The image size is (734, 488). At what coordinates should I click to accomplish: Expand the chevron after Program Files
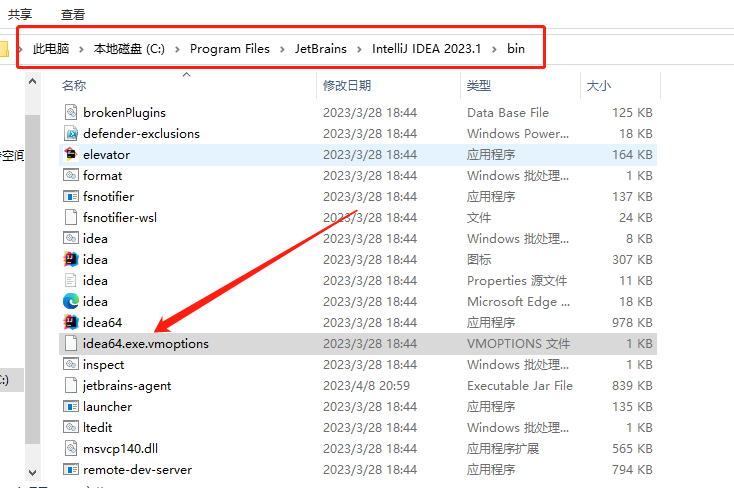tap(282, 49)
